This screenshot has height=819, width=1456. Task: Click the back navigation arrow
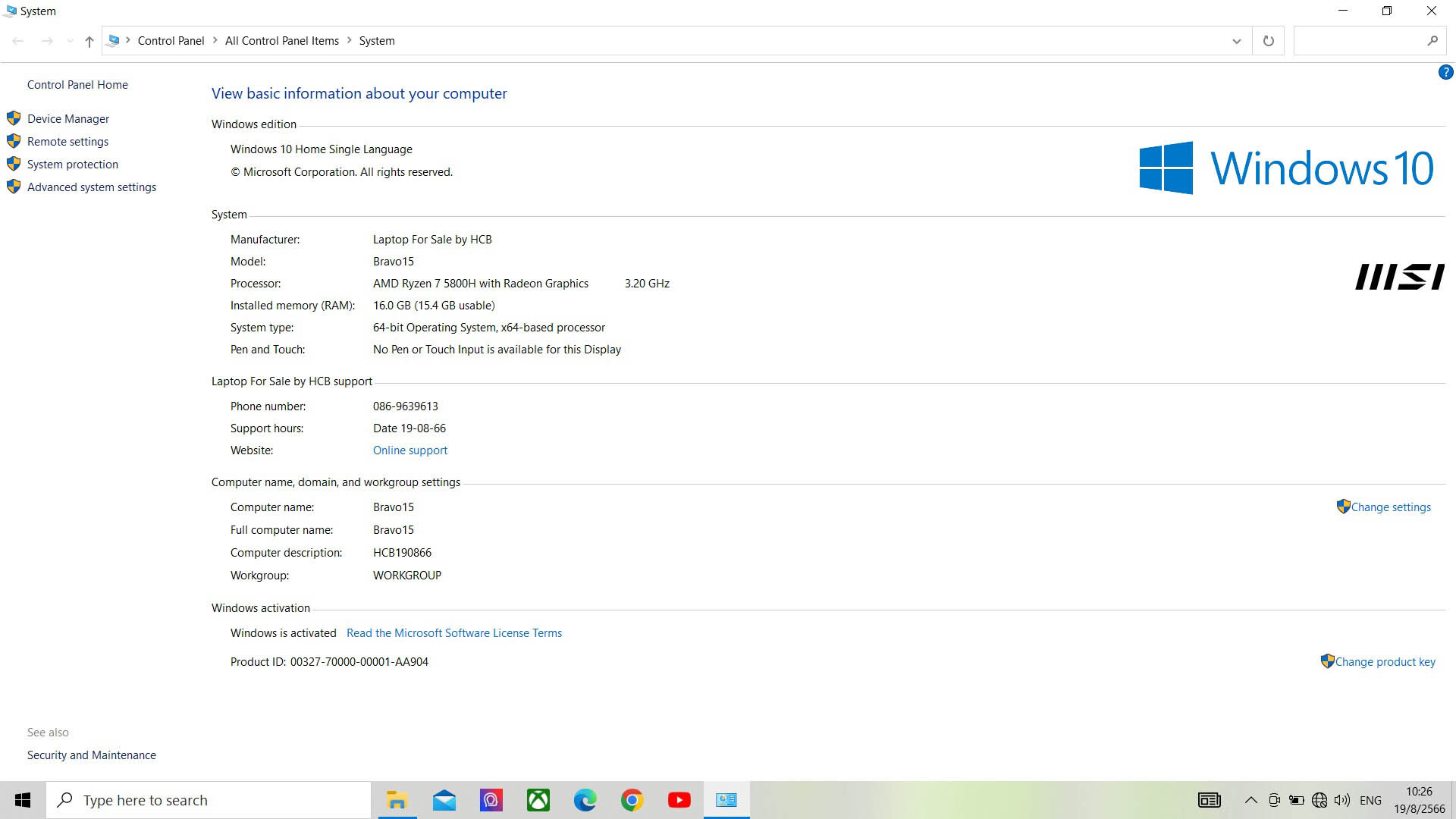pos(18,41)
